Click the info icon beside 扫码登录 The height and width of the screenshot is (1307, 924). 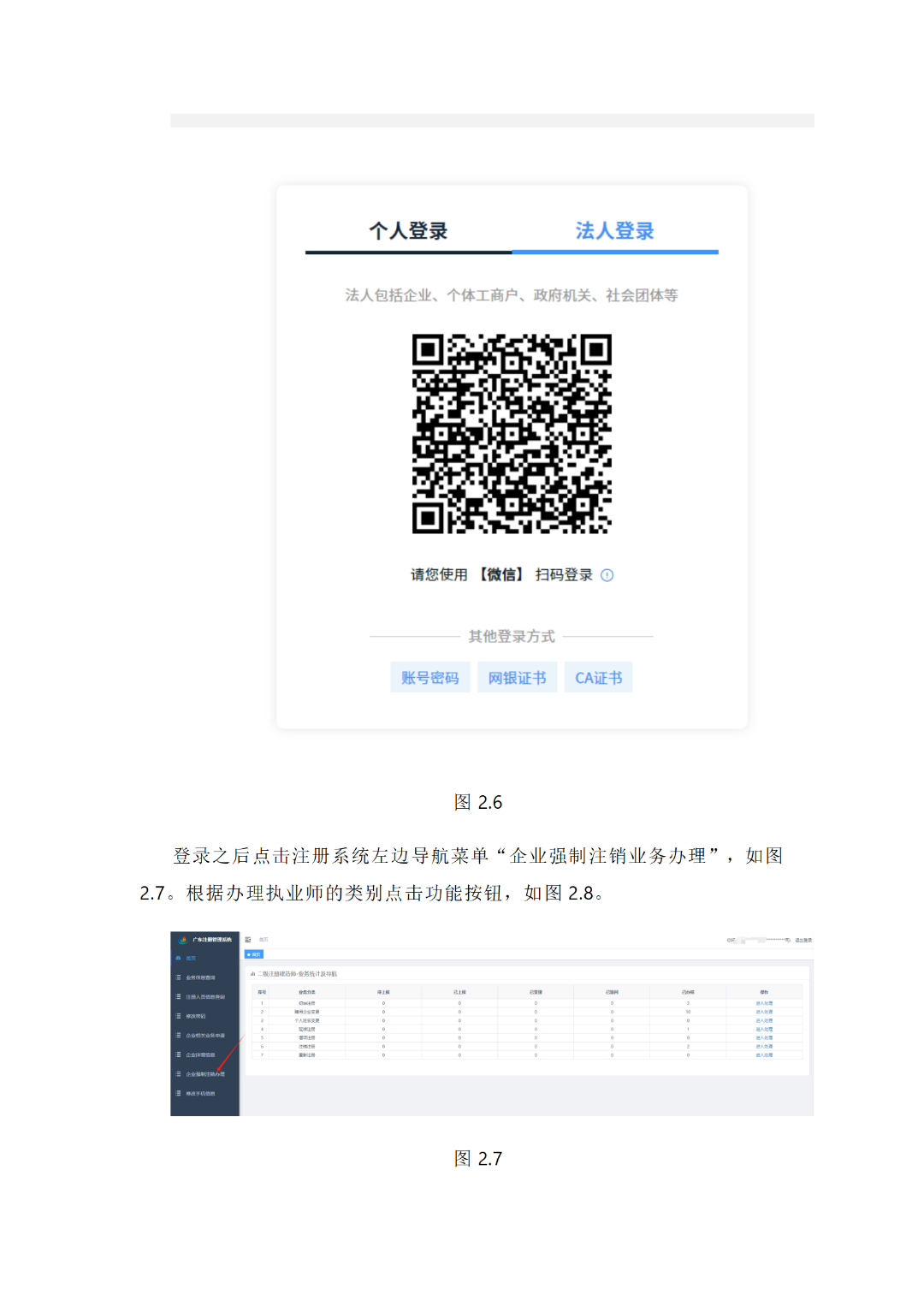tap(607, 575)
